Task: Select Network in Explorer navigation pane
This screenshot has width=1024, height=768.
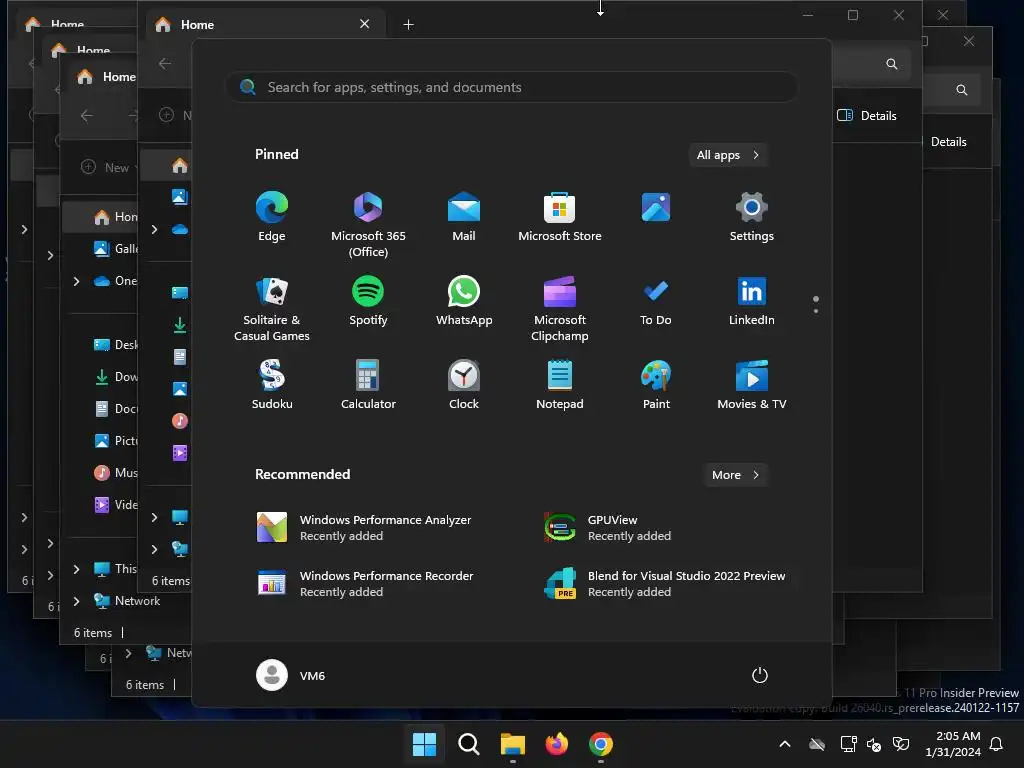Action: [x=127, y=601]
